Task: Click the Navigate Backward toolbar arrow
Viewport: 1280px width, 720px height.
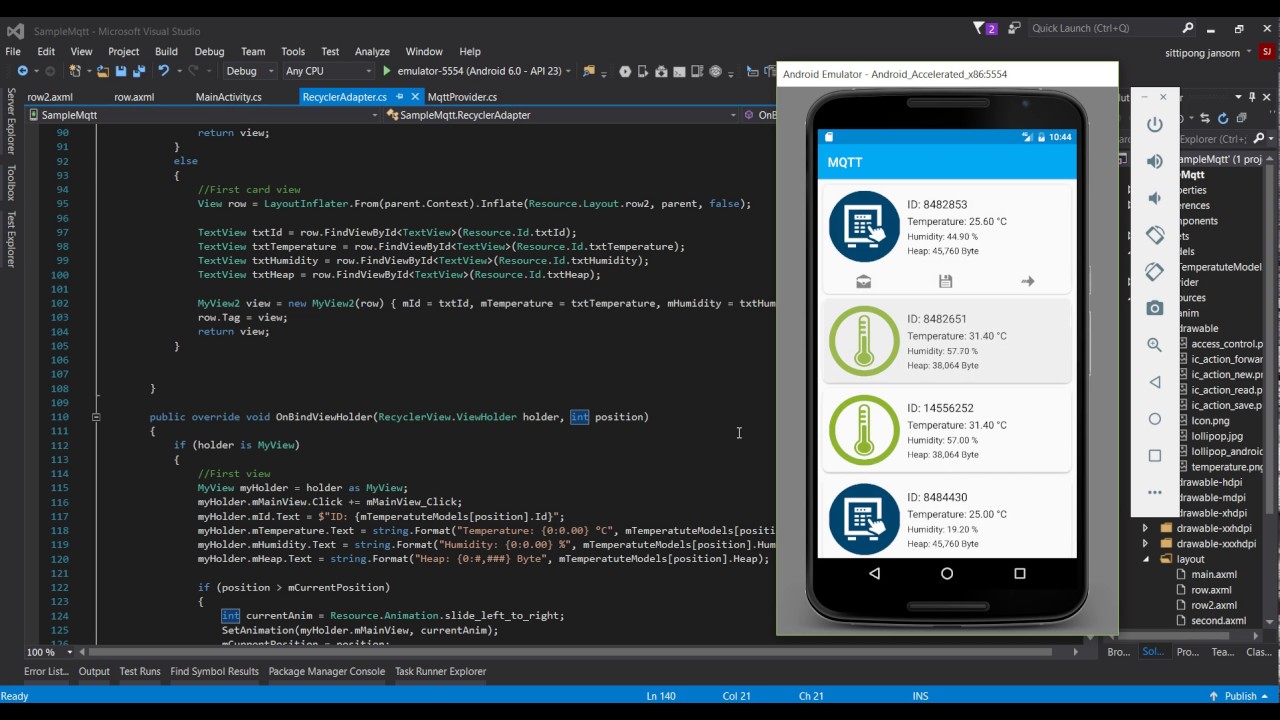Action: pos(22,71)
